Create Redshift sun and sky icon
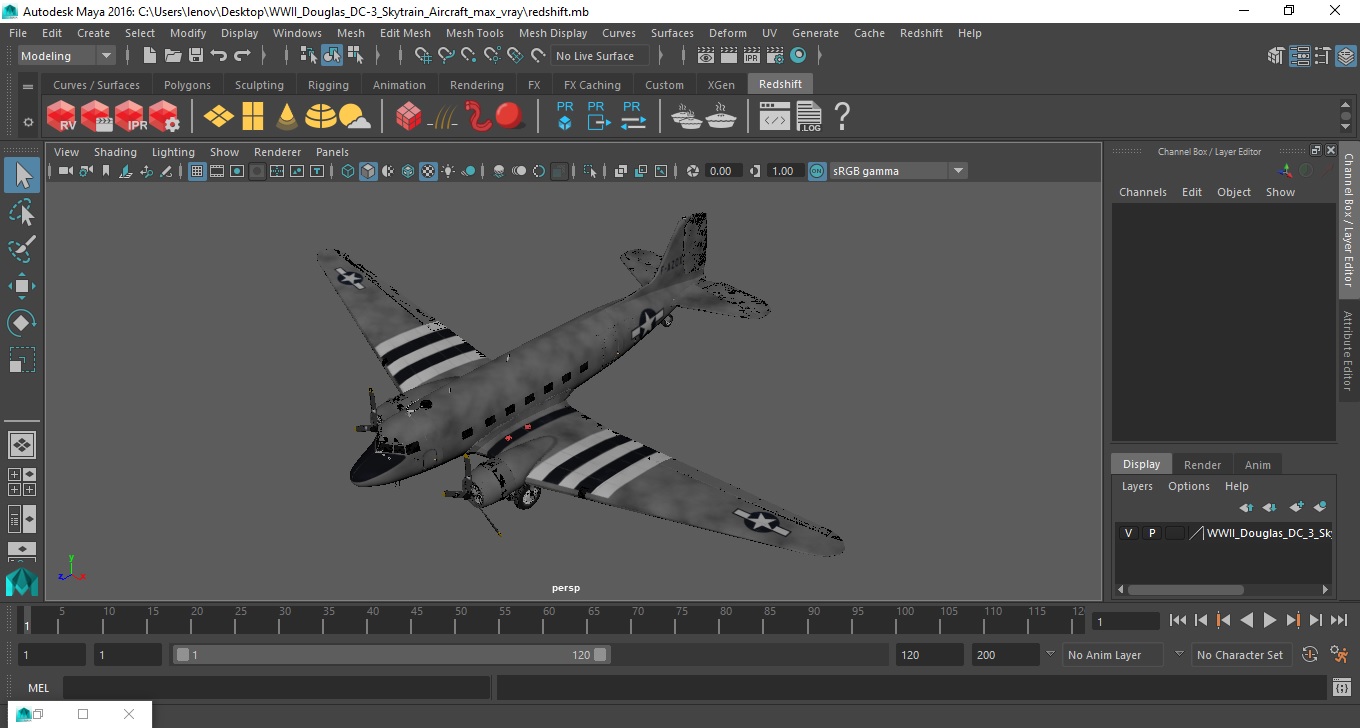Screen dimensions: 1360x728 tap(354, 117)
